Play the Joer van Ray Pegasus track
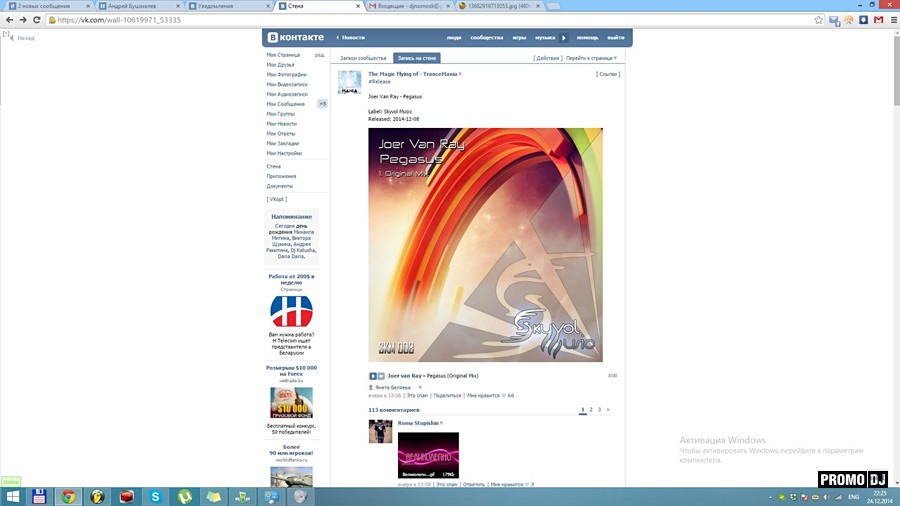The image size is (900, 506). (373, 376)
